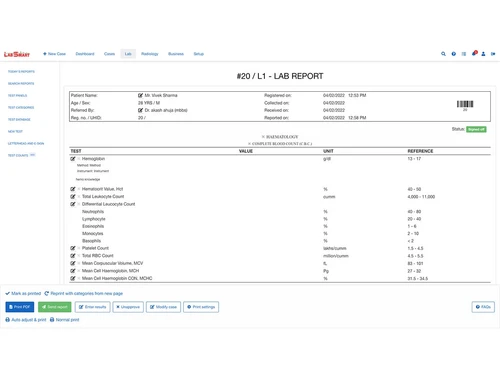Open Test Database in sidebar
This screenshot has width=500, height=375.
click(x=19, y=119)
